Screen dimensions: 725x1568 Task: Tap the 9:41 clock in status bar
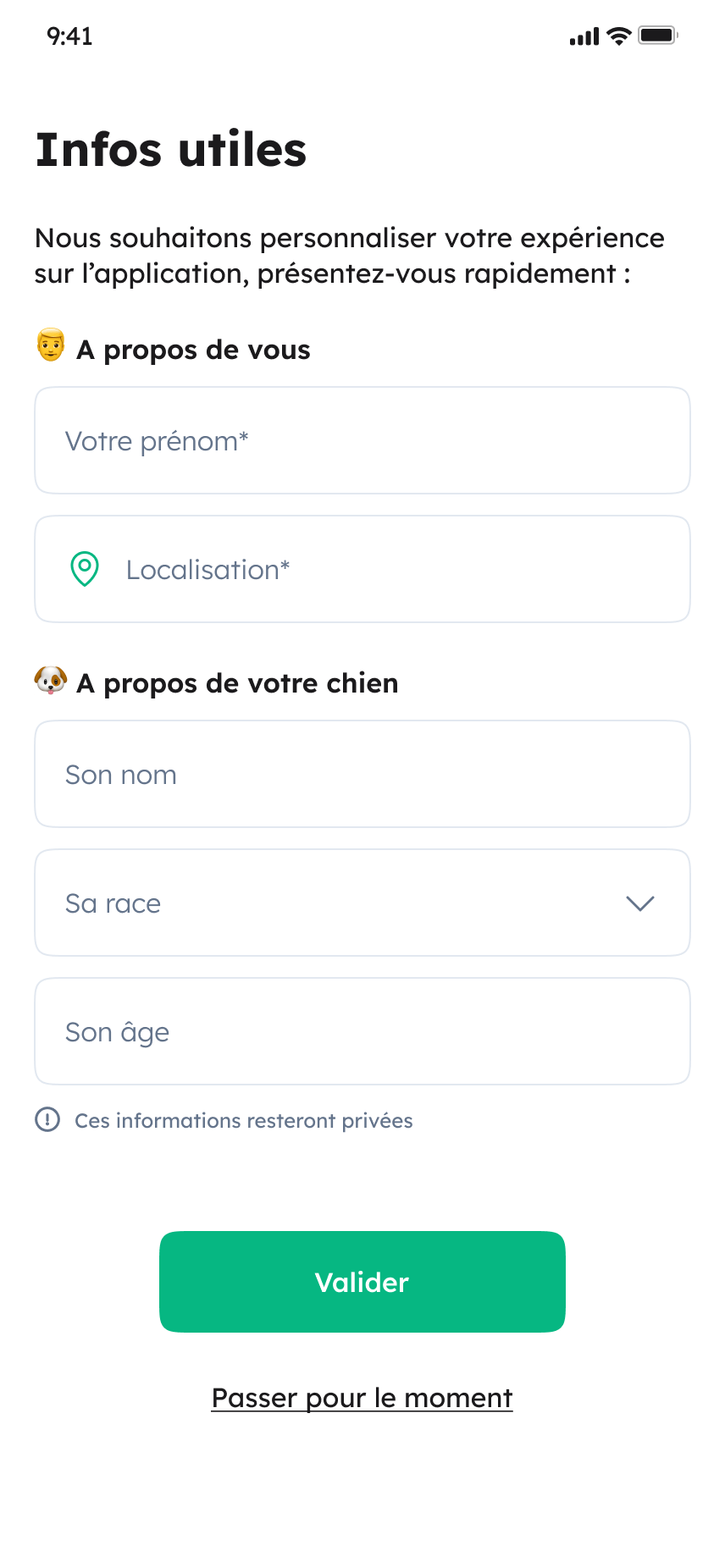pos(69,36)
